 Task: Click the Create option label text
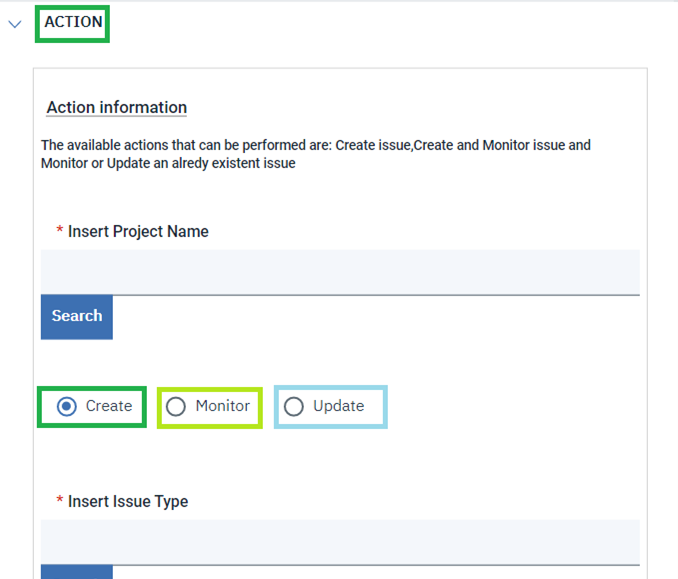coord(109,406)
